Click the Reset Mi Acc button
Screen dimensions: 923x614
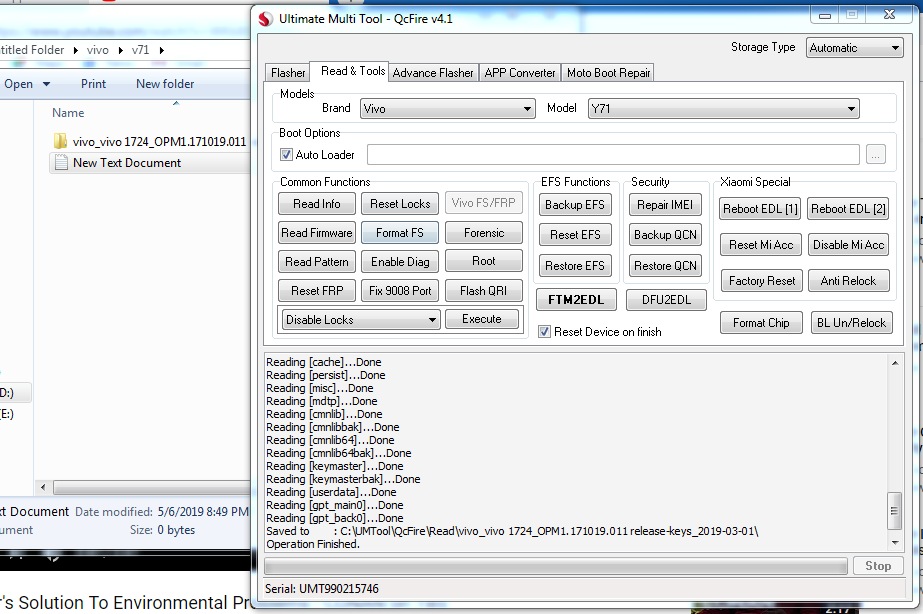tap(761, 244)
